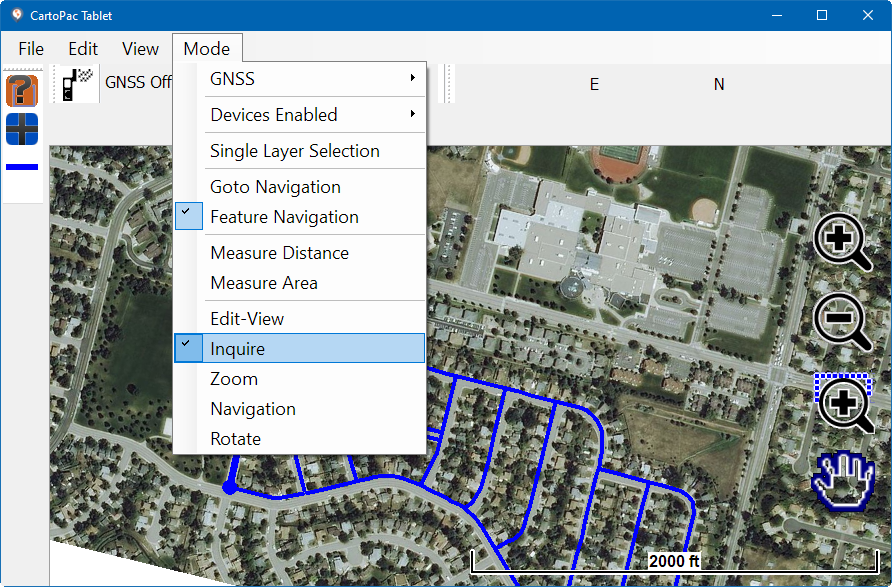Click the blue node point on the map
The image size is (892, 587).
coord(229,488)
